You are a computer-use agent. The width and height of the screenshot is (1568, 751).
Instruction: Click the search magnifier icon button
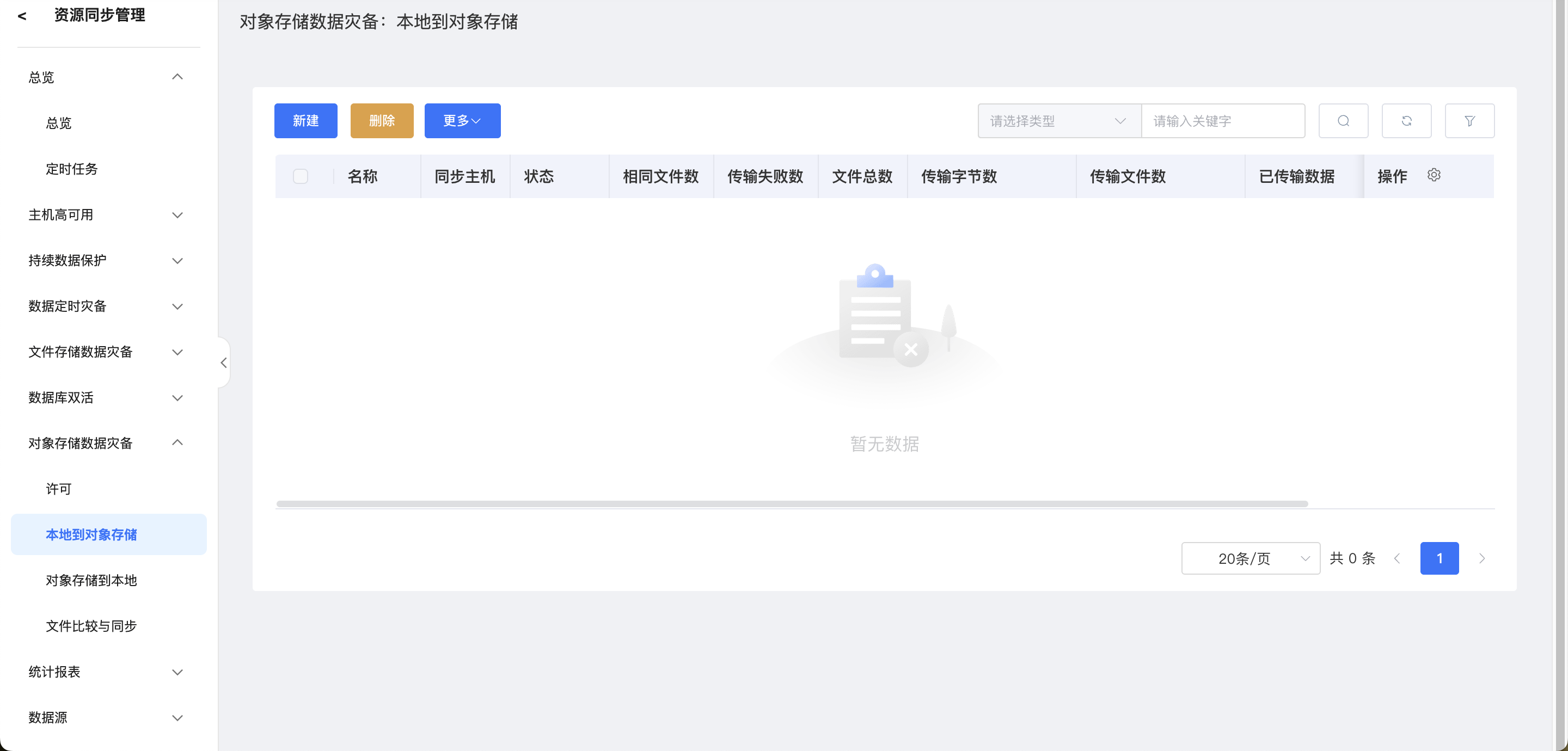1343,120
